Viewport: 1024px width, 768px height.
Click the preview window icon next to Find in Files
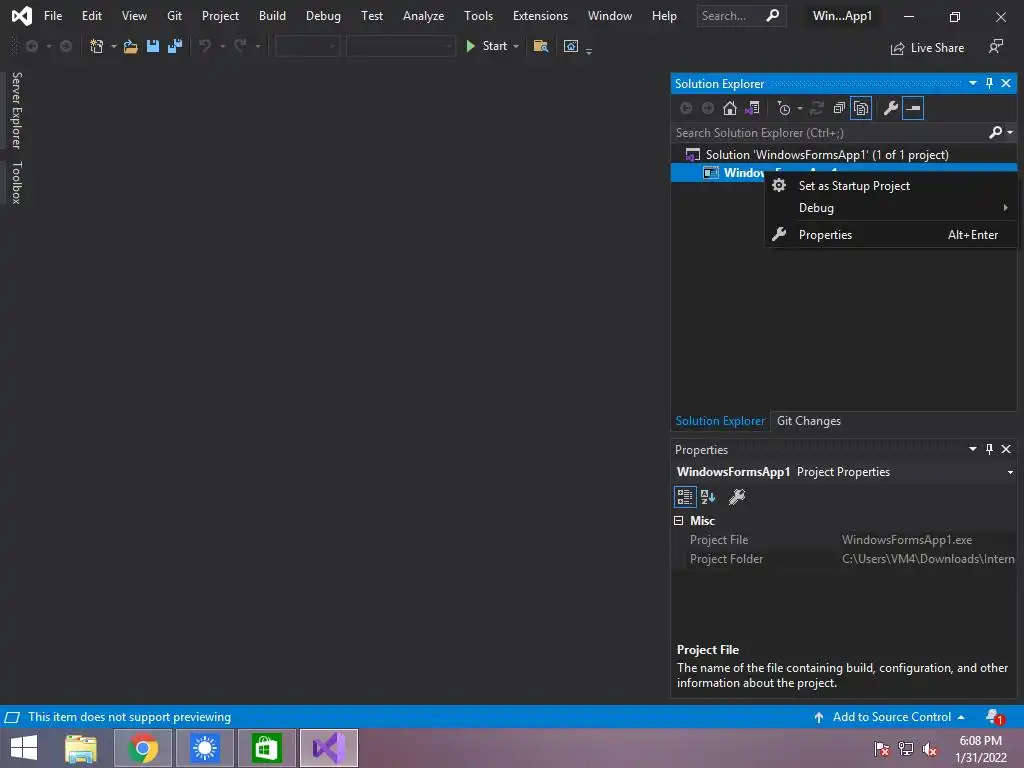[x=571, y=46]
